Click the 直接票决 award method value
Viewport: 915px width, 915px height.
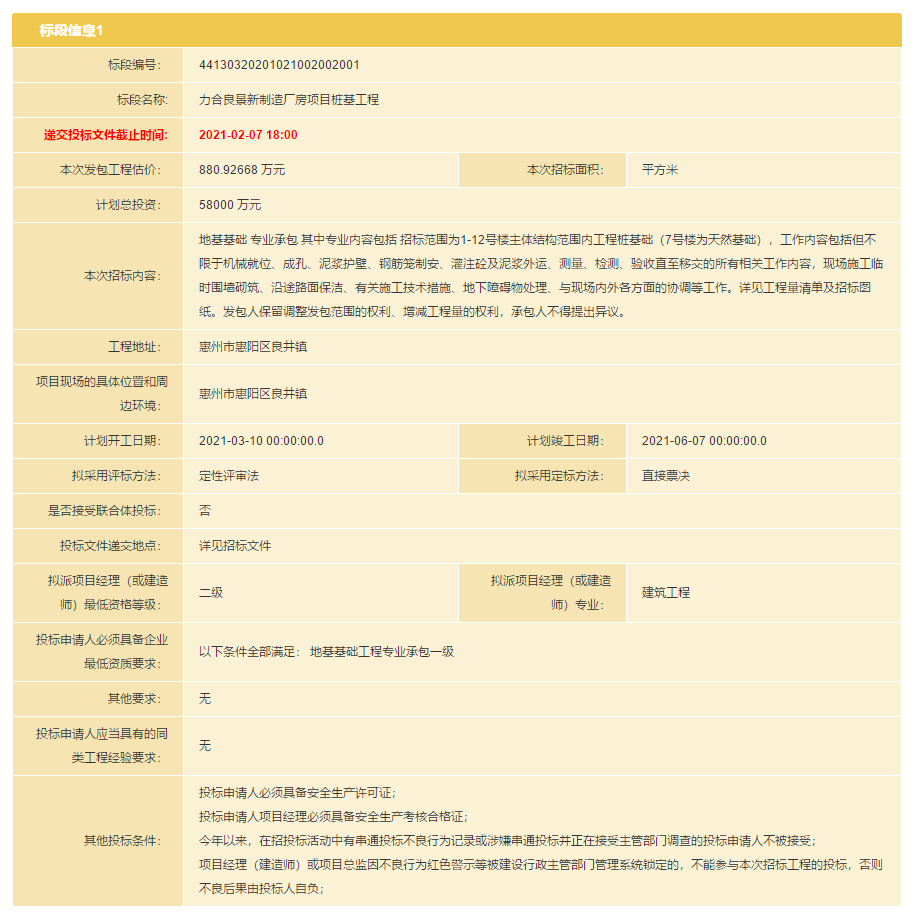[x=666, y=476]
